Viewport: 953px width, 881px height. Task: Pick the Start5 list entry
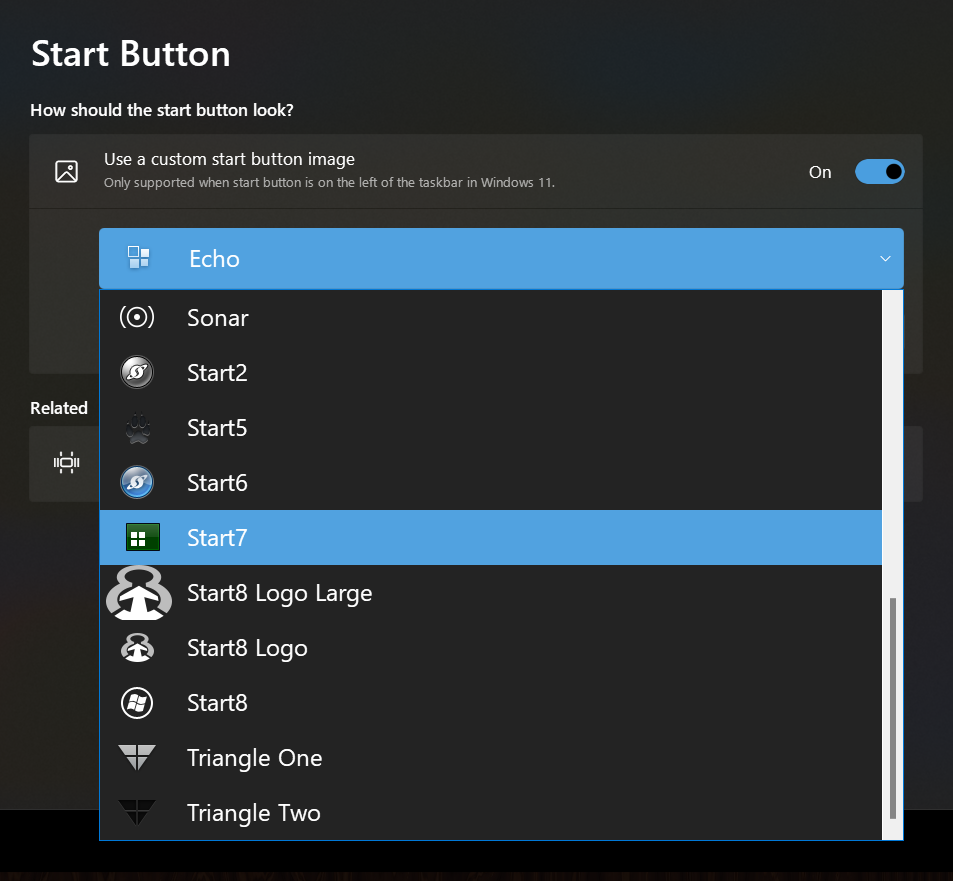point(490,427)
